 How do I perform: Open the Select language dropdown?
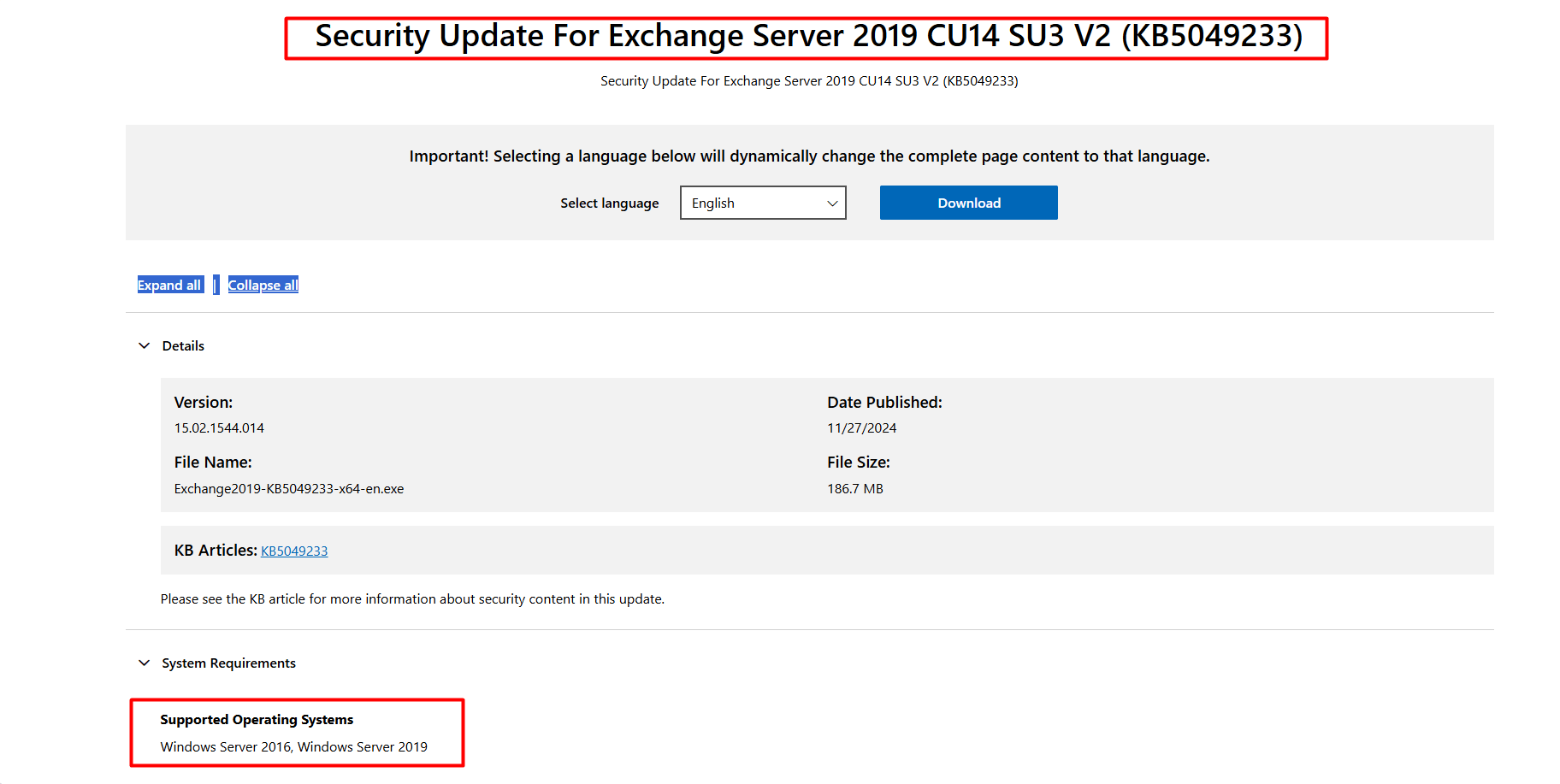pos(763,203)
